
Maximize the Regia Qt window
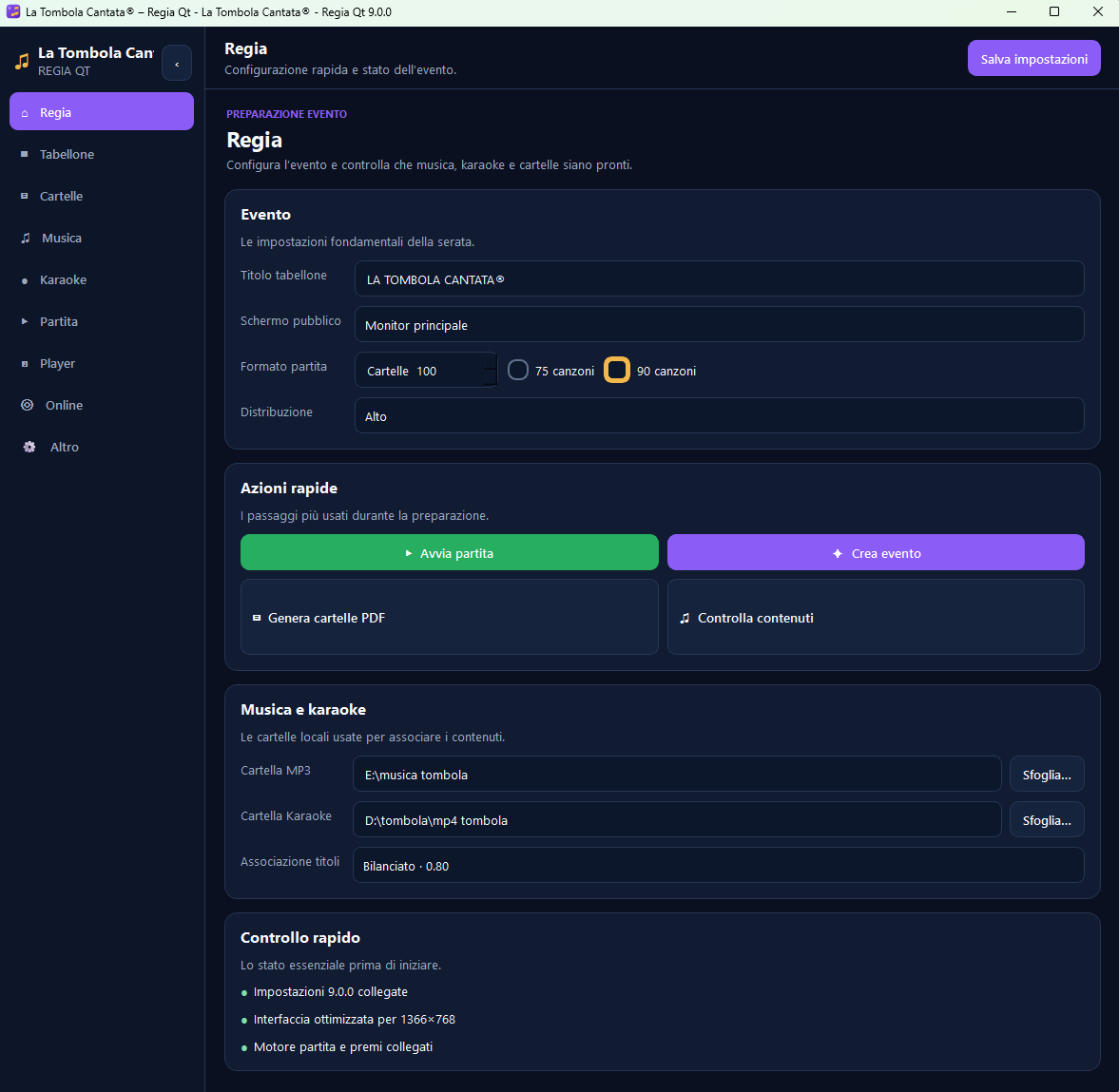(x=1054, y=12)
